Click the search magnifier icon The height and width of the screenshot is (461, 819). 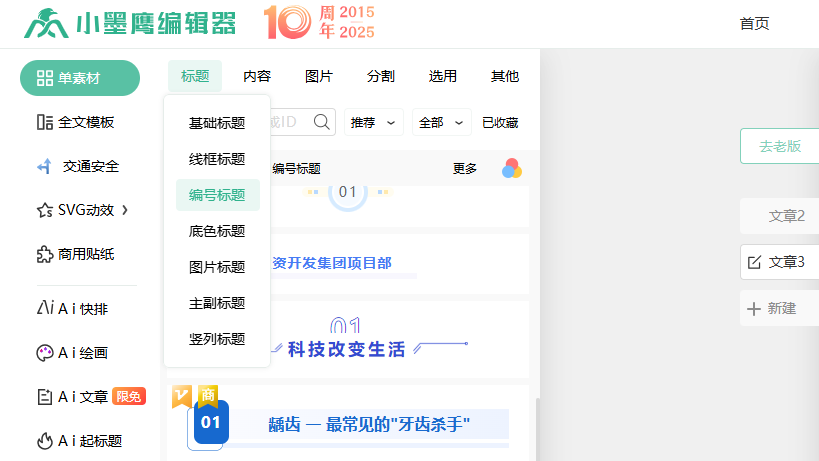(322, 122)
